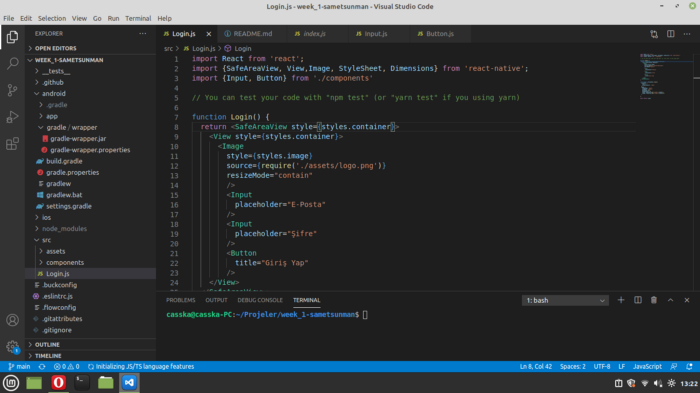This screenshot has width=700, height=393.
Task: Show the Problems panel tab
Action: click(x=181, y=300)
